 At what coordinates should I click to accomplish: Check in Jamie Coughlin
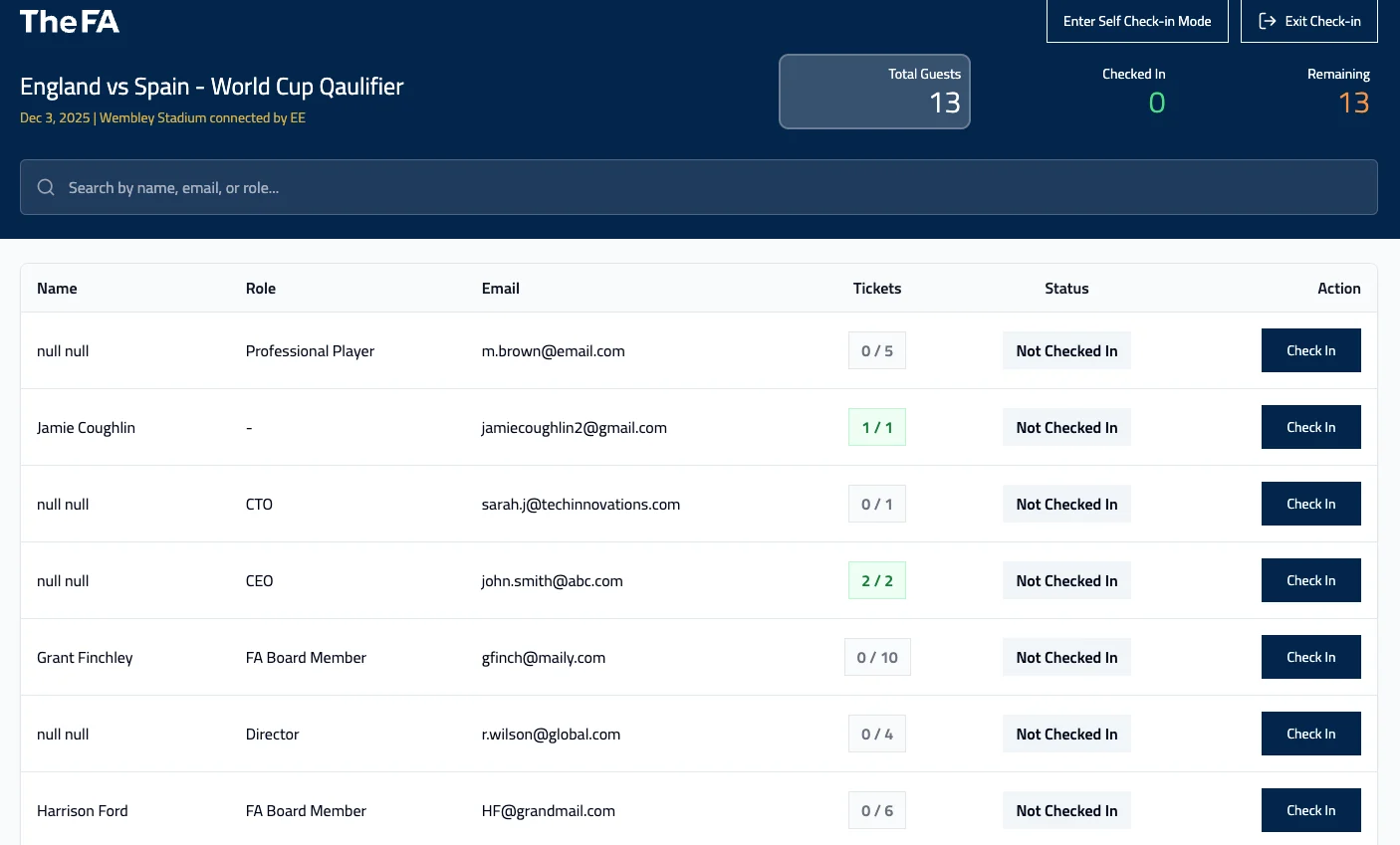pyautogui.click(x=1310, y=427)
